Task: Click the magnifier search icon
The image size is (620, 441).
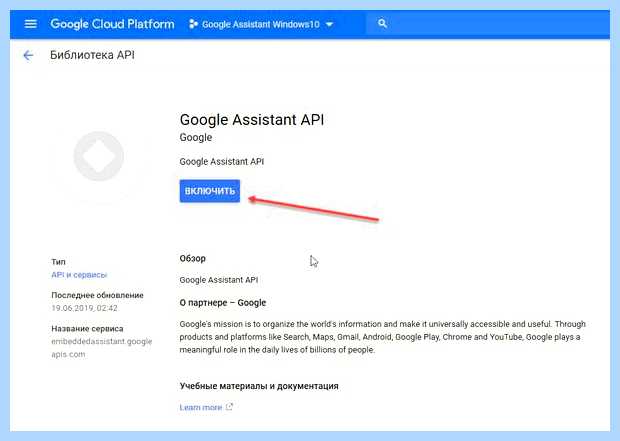Action: pyautogui.click(x=382, y=24)
